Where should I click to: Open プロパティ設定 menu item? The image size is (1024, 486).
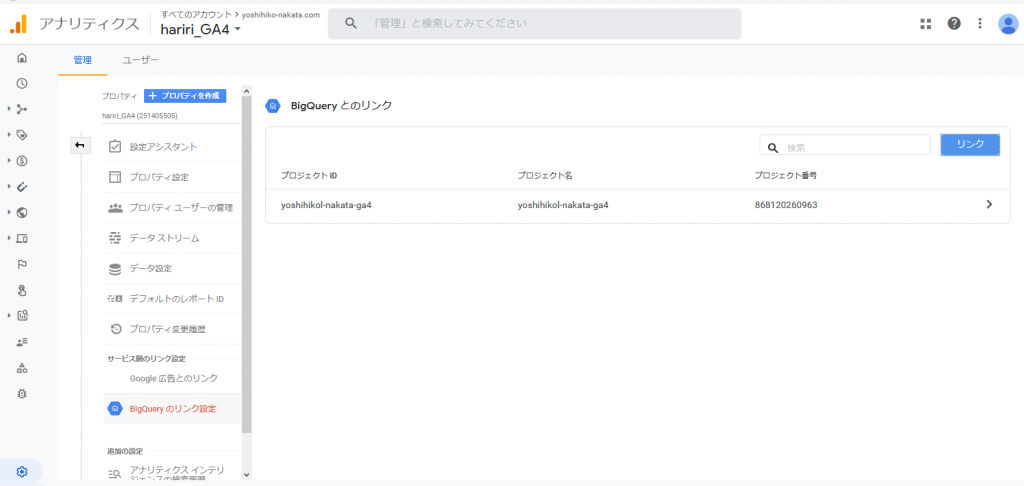click(x=172, y=177)
